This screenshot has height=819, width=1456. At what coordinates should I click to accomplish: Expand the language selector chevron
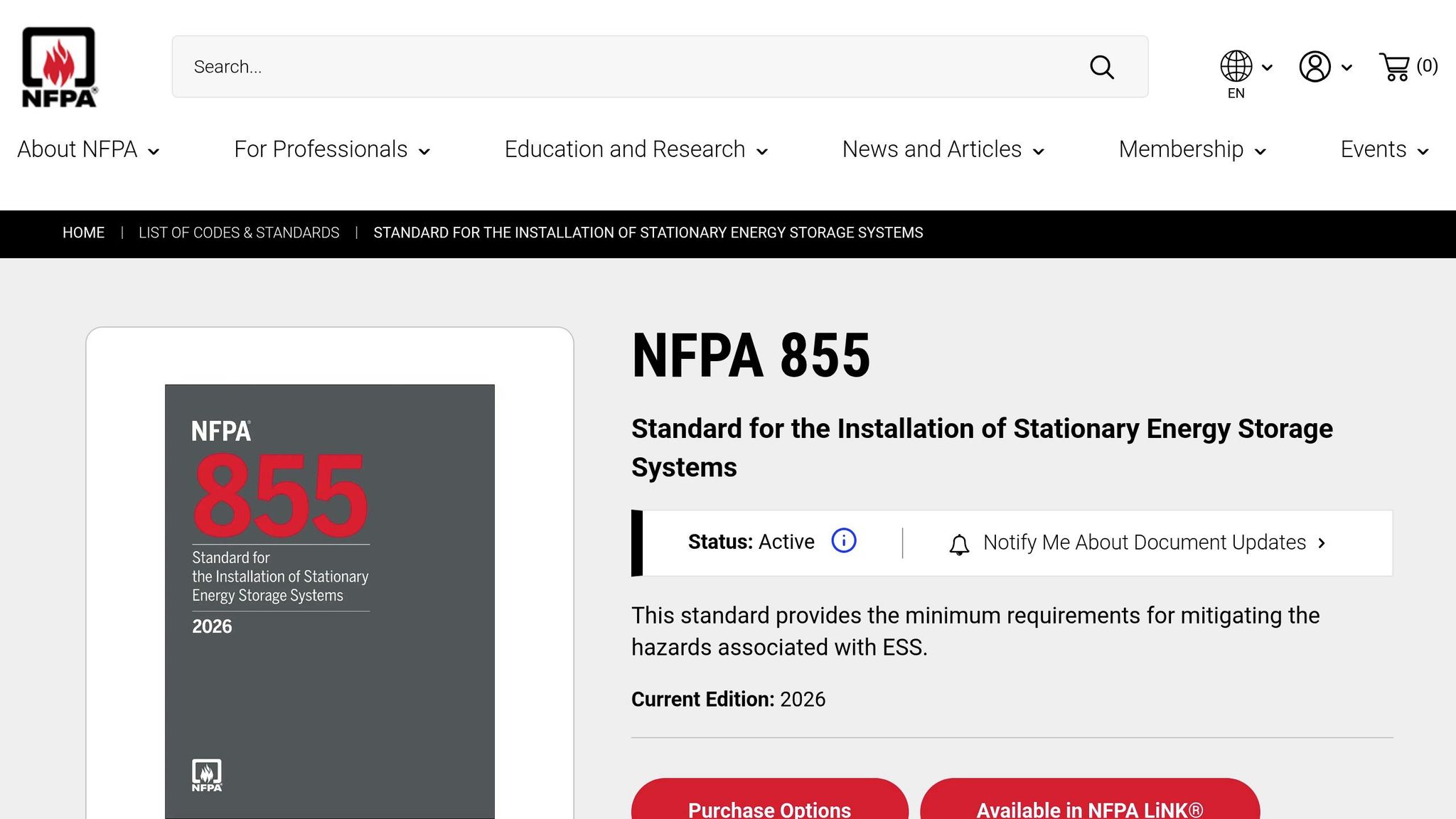[1267, 68]
